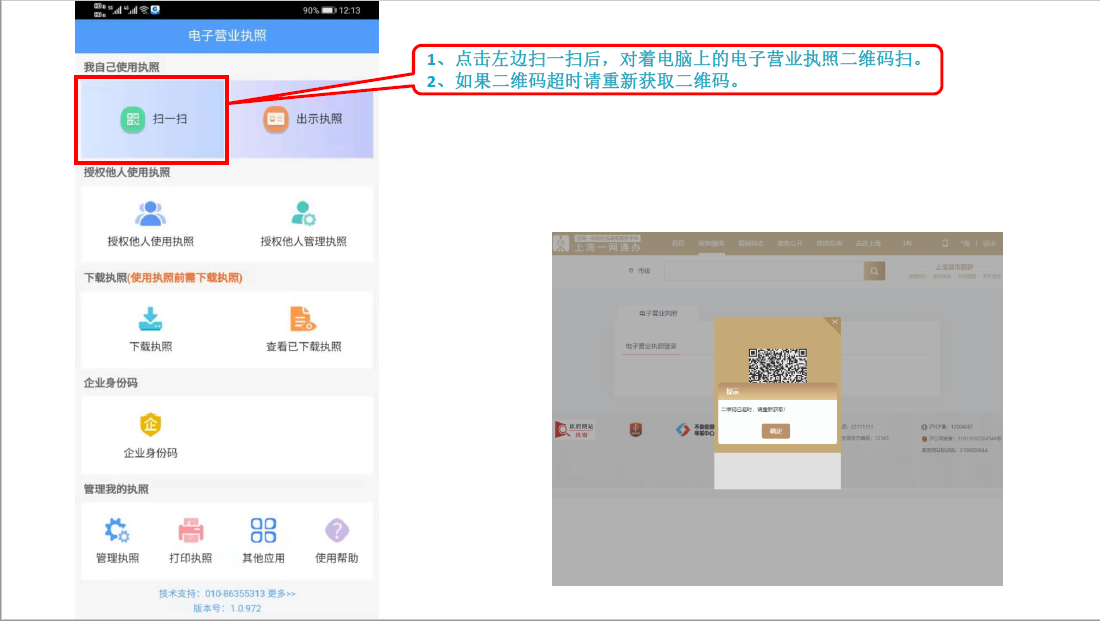
Task: Tap the 出示执照 show license icon
Action: click(x=275, y=119)
